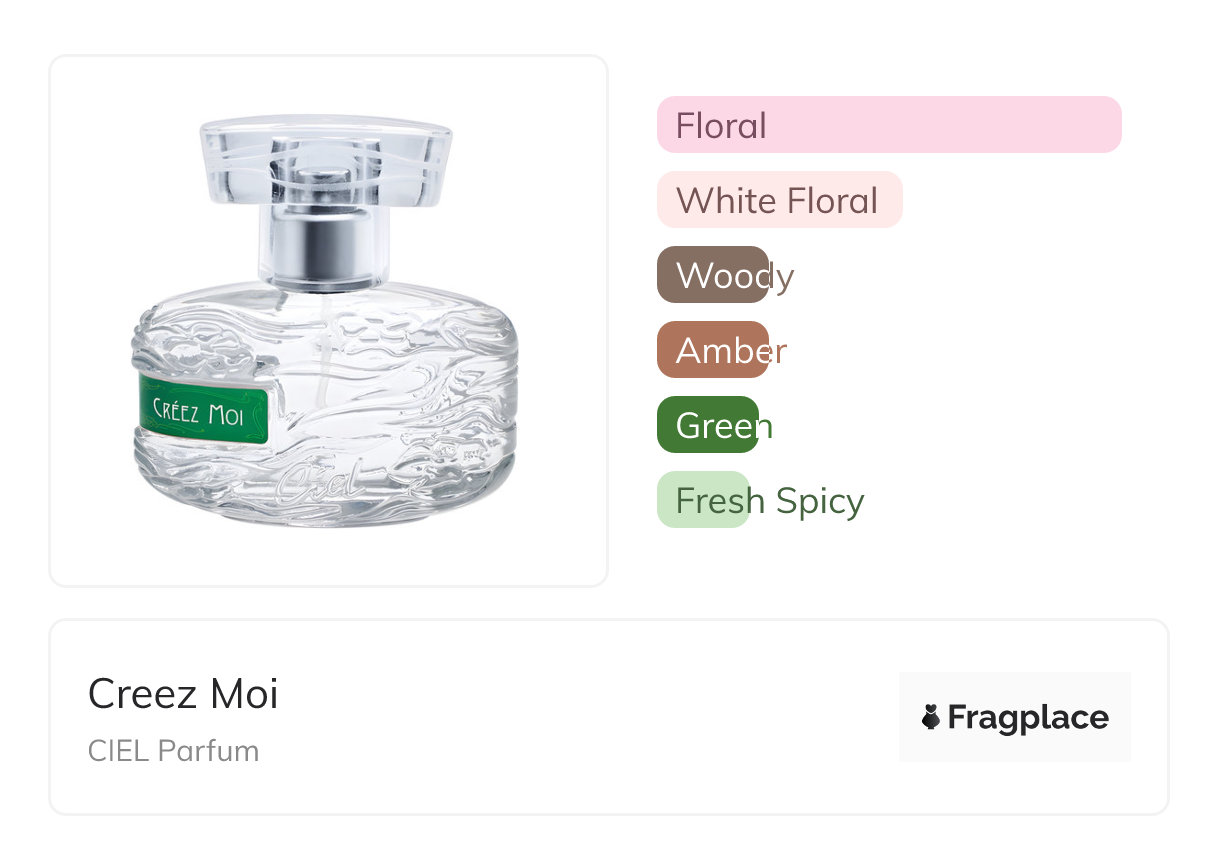
Task: Click the CIEL Parfum brand name
Action: (173, 750)
